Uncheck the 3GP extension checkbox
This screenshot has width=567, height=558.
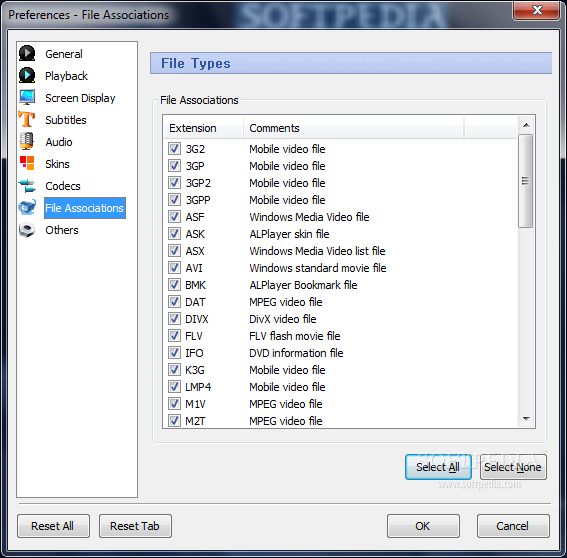174,166
